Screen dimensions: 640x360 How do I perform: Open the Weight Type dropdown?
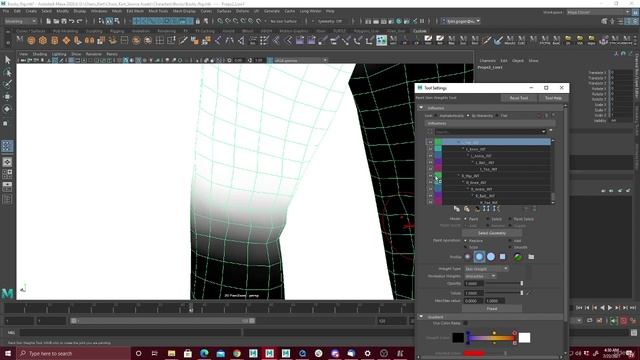coord(486,269)
